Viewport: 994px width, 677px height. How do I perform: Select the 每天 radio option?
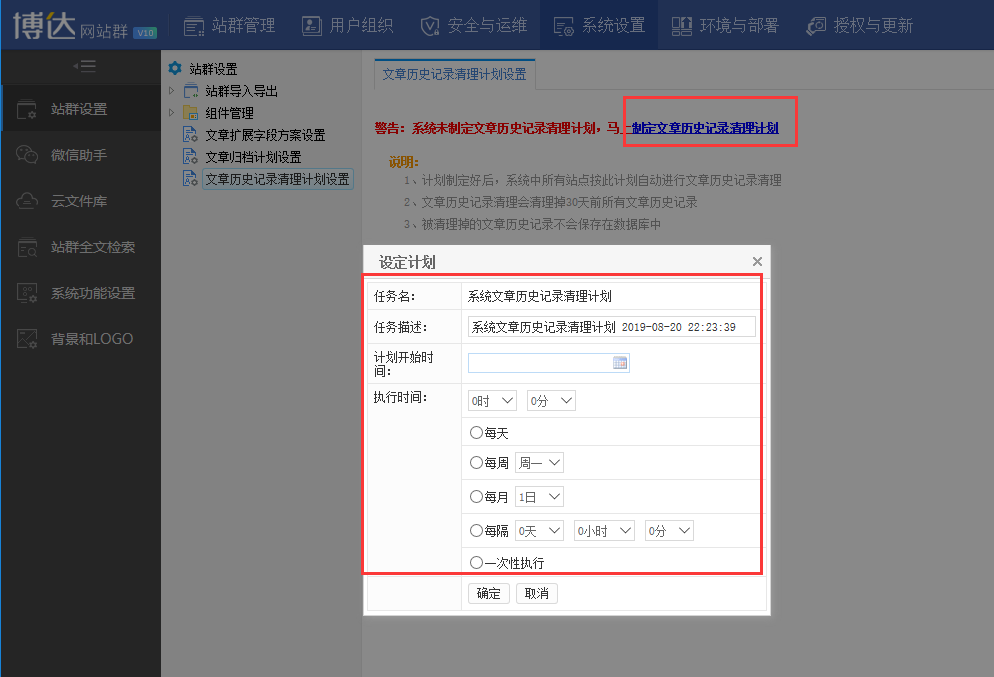(476, 433)
